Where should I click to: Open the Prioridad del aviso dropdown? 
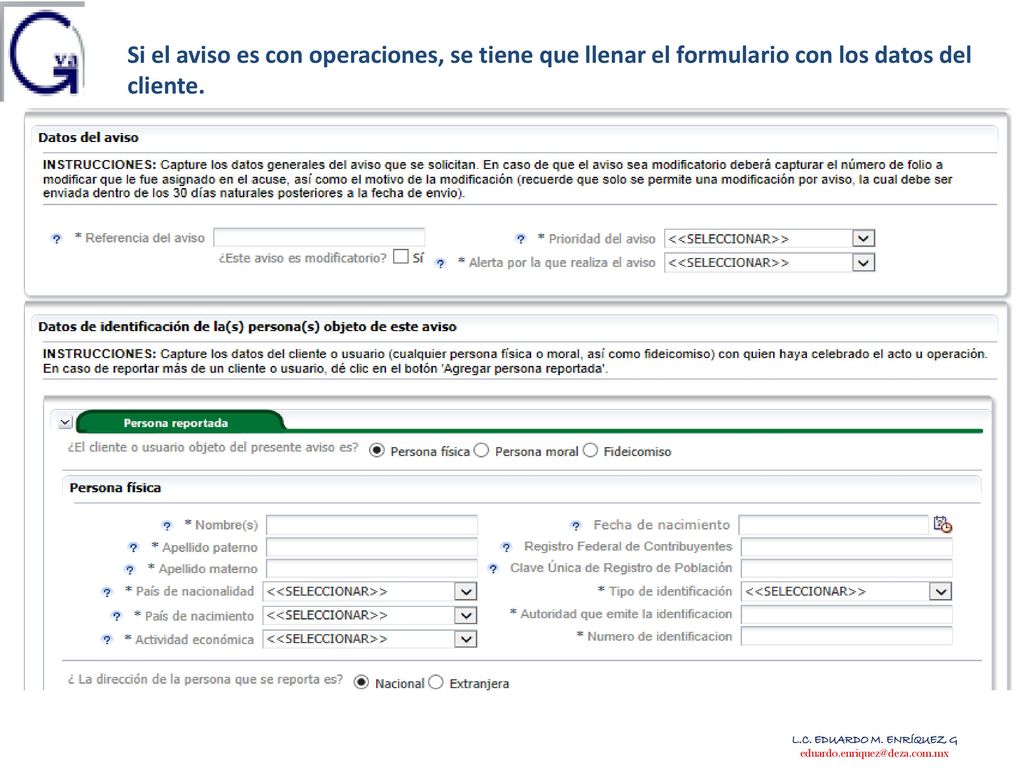point(769,238)
